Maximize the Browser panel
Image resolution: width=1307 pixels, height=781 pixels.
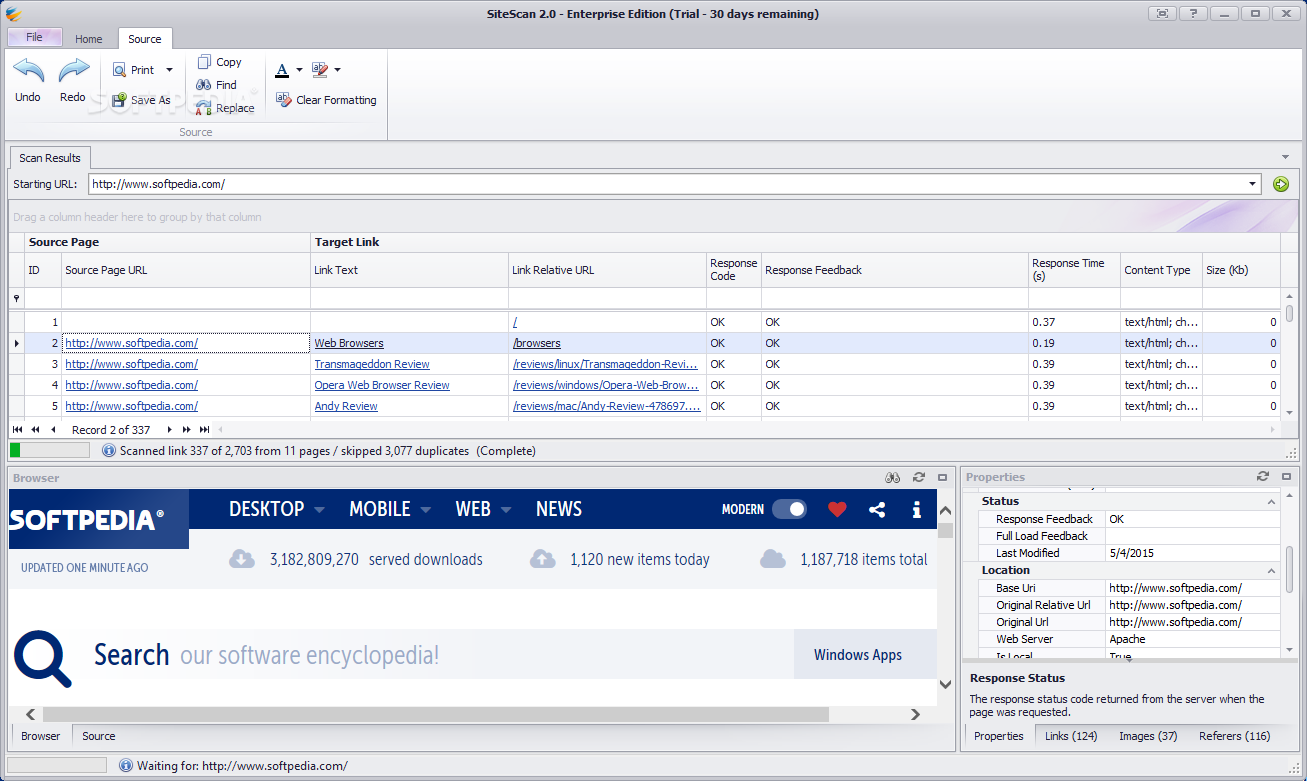click(x=942, y=478)
